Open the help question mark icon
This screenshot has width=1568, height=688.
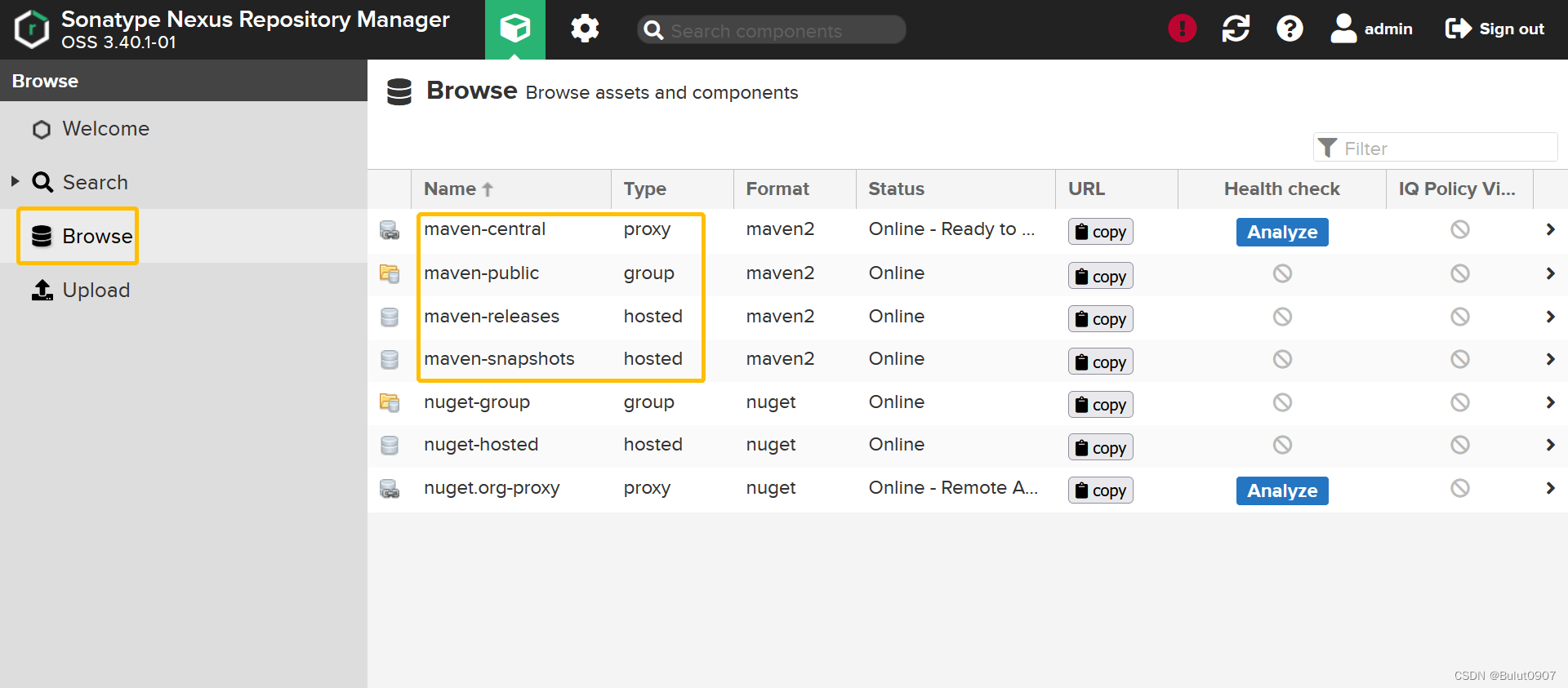[x=1290, y=29]
